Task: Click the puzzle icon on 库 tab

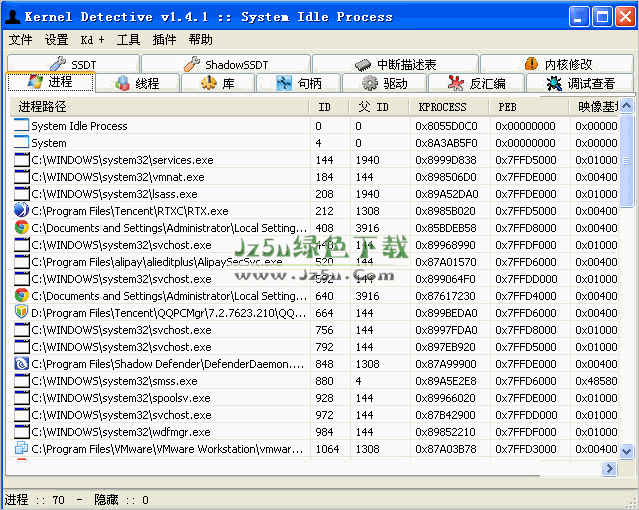Action: tap(209, 83)
